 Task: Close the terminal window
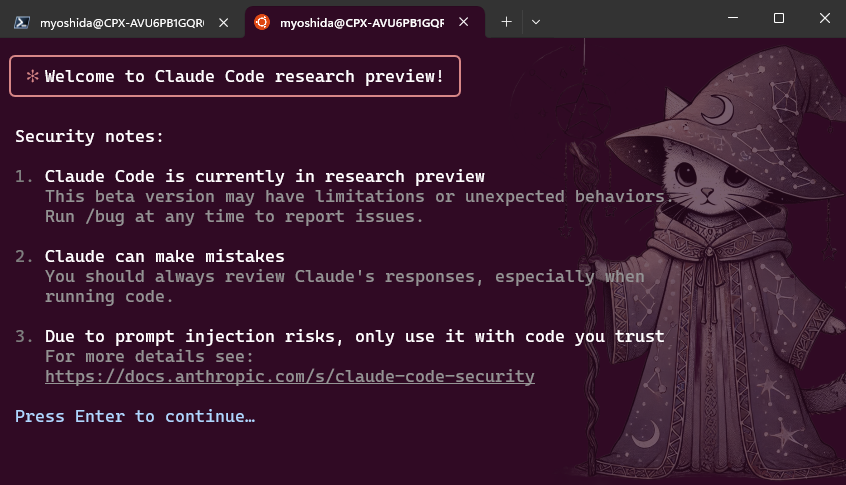(824, 18)
